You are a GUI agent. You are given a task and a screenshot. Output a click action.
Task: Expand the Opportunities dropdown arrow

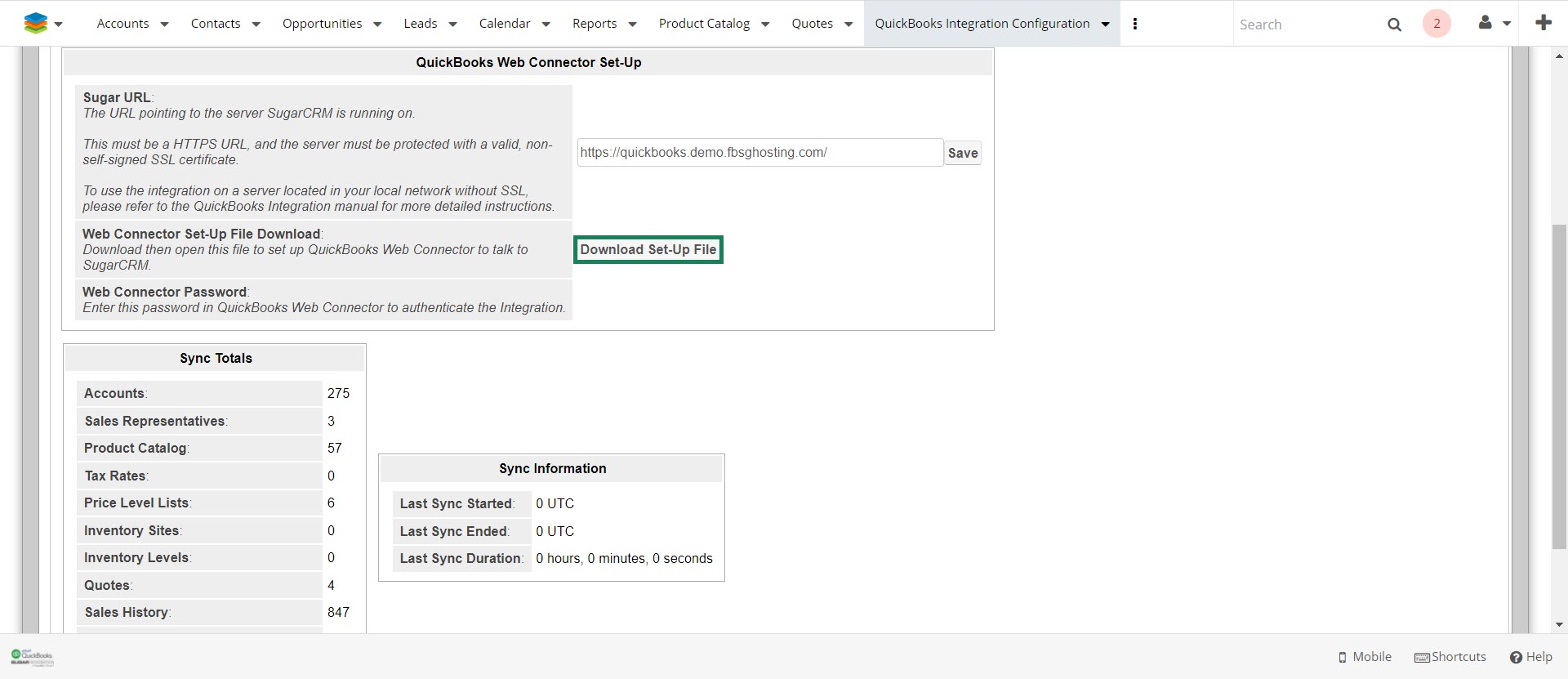[x=377, y=25]
